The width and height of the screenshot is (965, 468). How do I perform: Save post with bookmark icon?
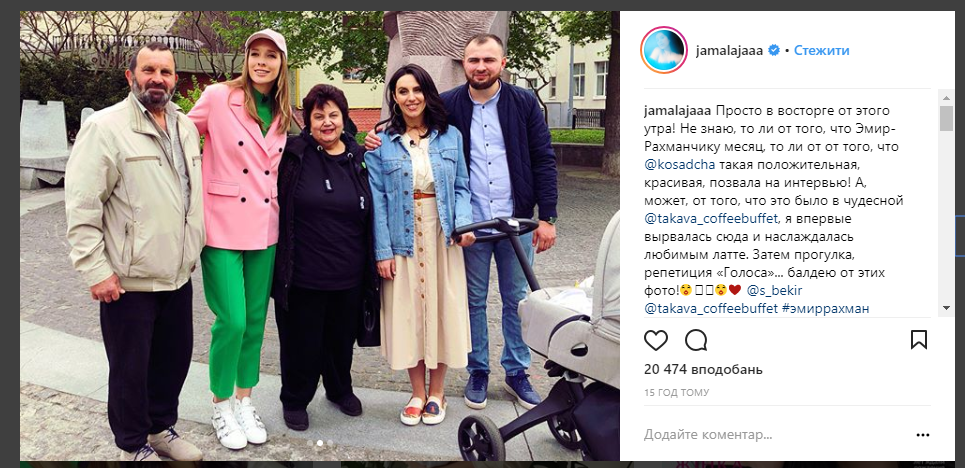click(919, 340)
